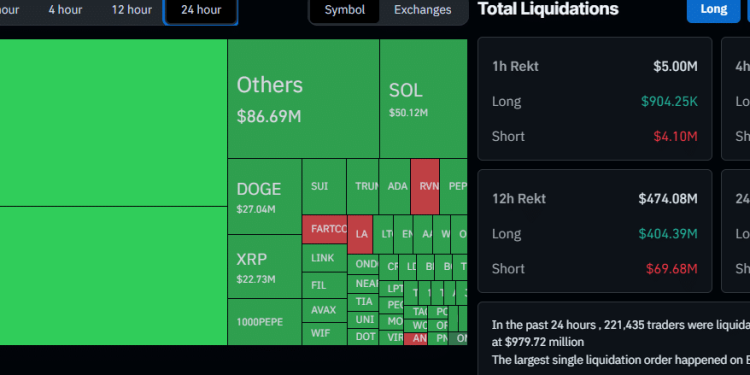This screenshot has width=750, height=375.
Task: Click the '1h Rekt' card label
Action: point(515,66)
